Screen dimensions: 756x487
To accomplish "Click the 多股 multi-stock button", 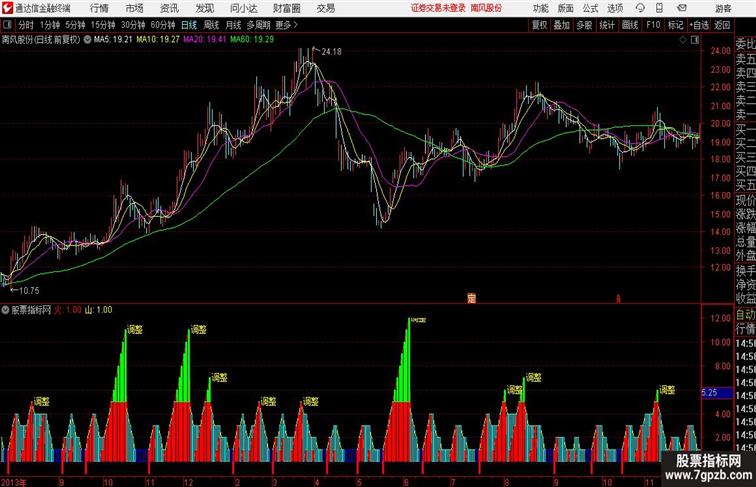I will pos(584,25).
